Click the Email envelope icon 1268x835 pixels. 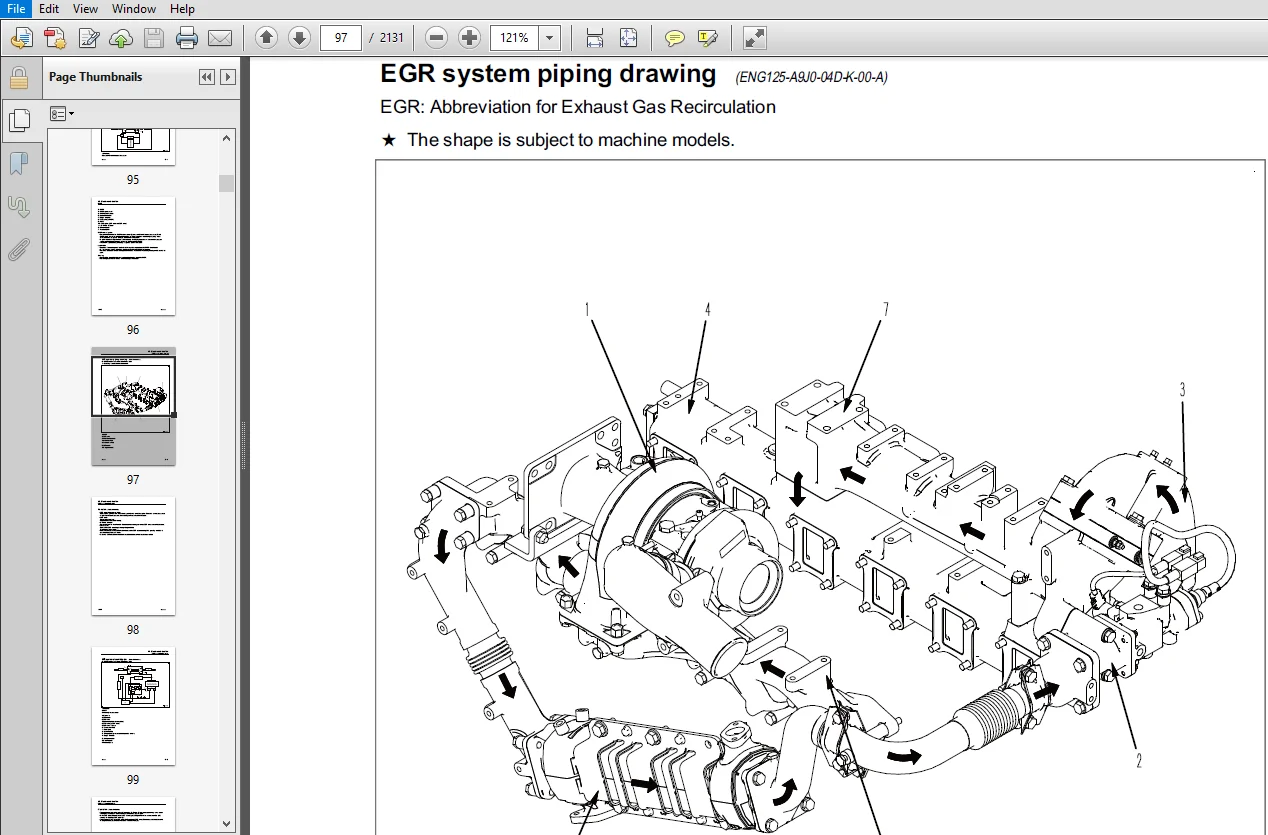coord(220,38)
